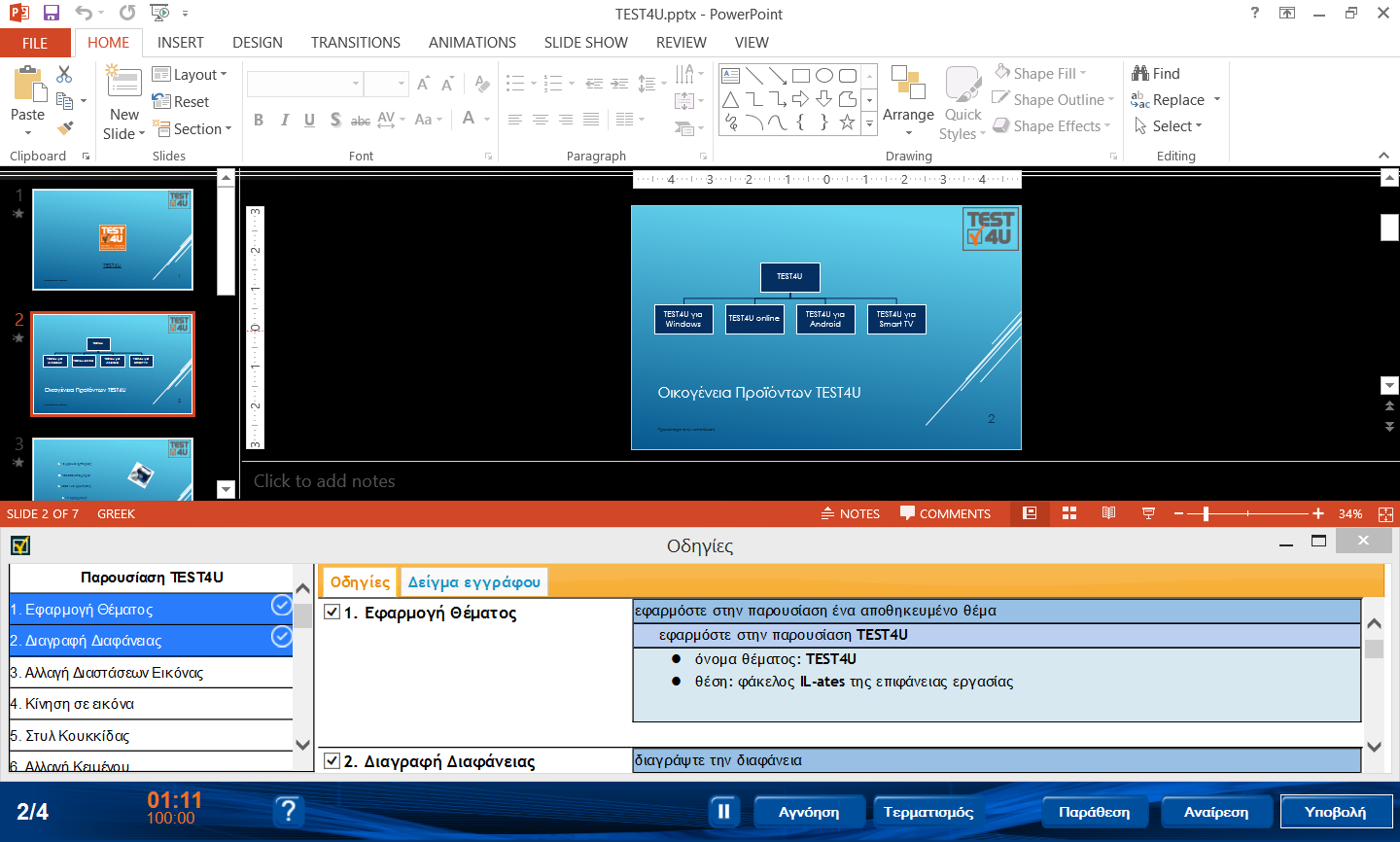Adjust the zoom slider handle

tap(1206, 513)
